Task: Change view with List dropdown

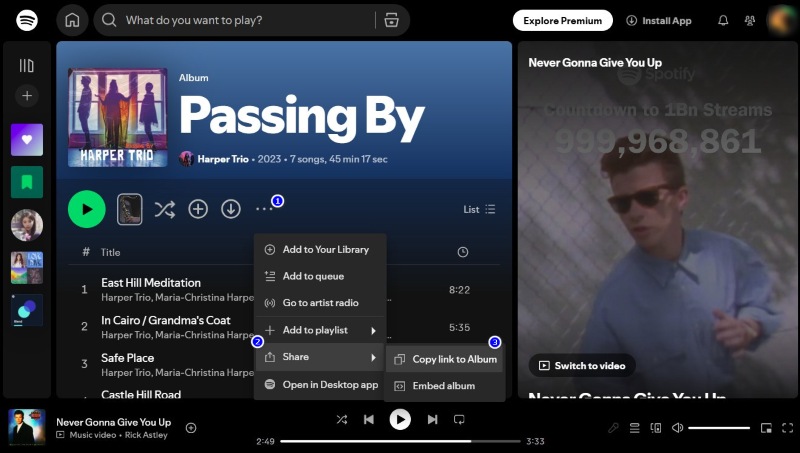Action: [x=479, y=209]
